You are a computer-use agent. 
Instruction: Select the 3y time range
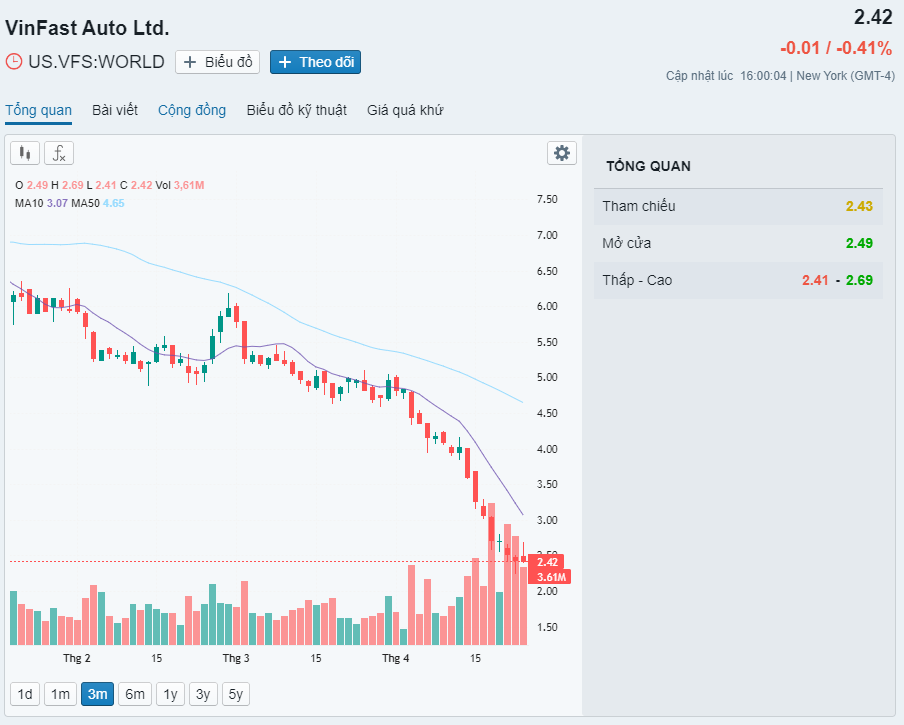tap(203, 694)
